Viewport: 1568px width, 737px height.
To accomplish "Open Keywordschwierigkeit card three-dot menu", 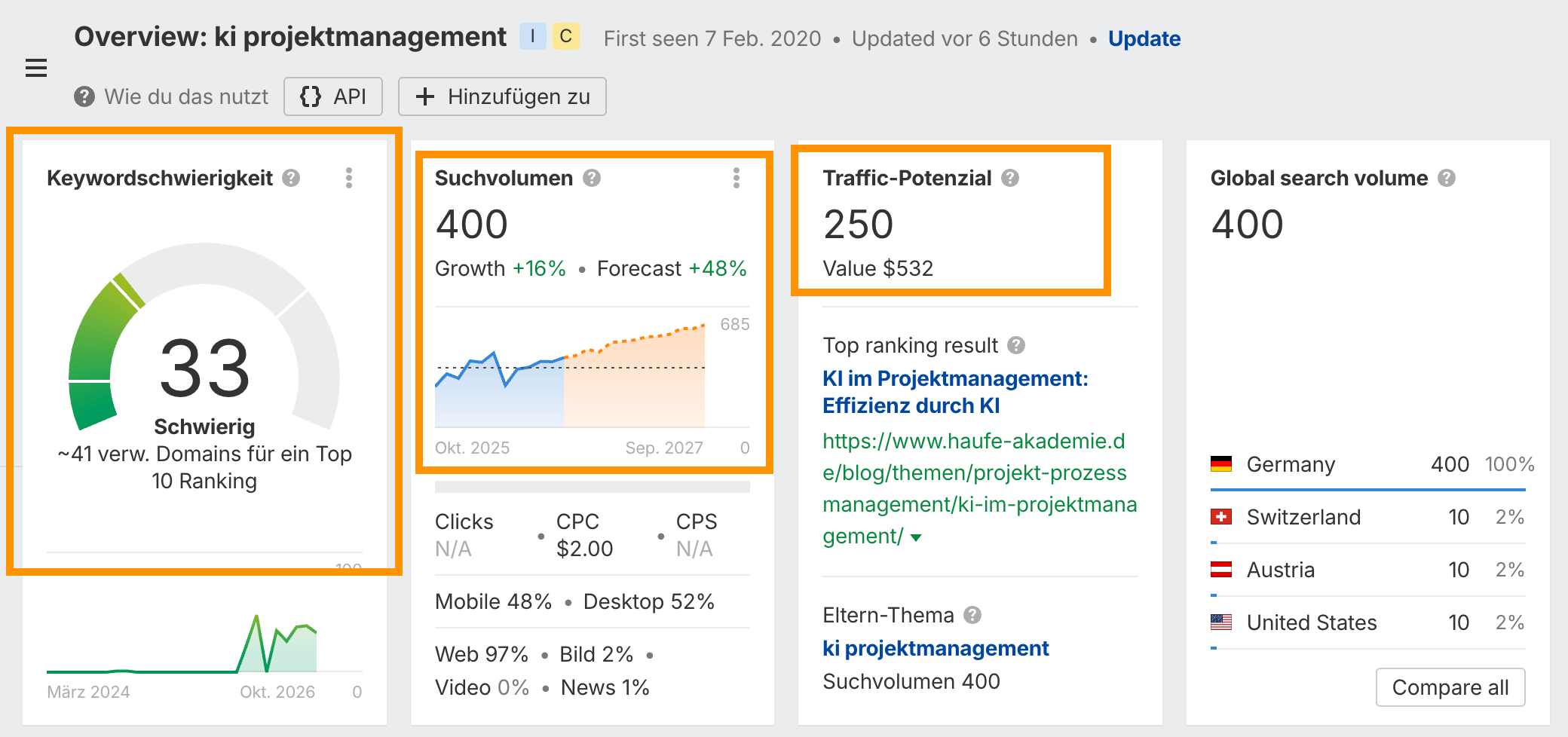I will coord(349,178).
